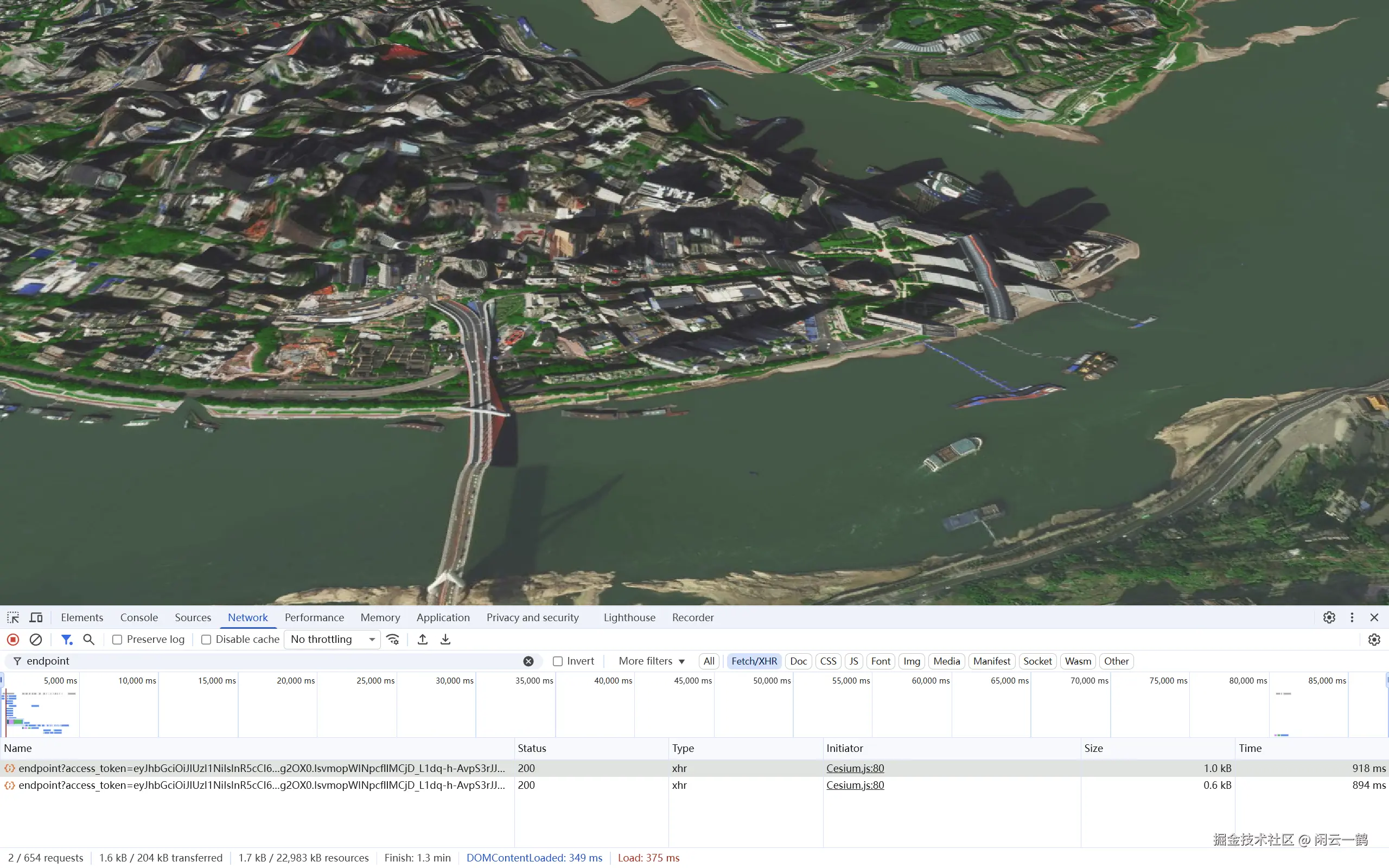Screen dimensions: 1389x868
Task: Enable the Disable cache checkbox
Action: point(206,640)
